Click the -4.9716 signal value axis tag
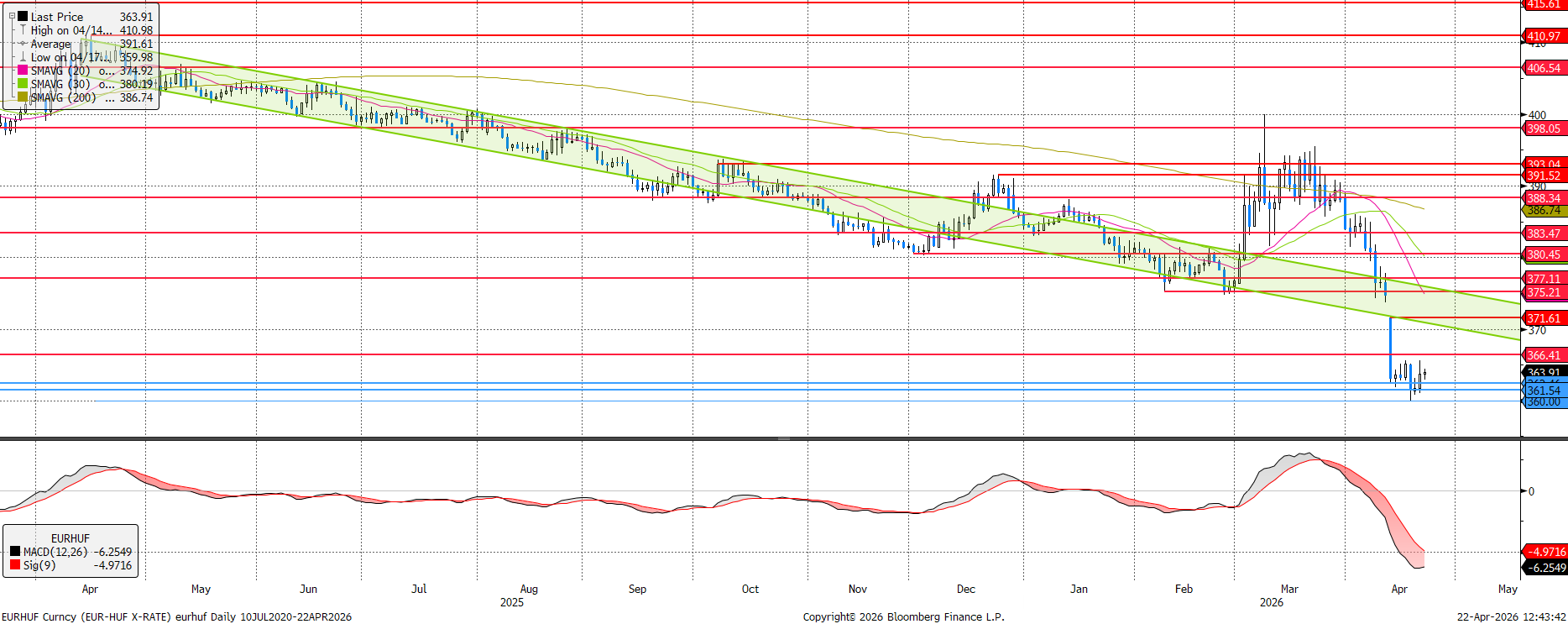 click(1544, 552)
